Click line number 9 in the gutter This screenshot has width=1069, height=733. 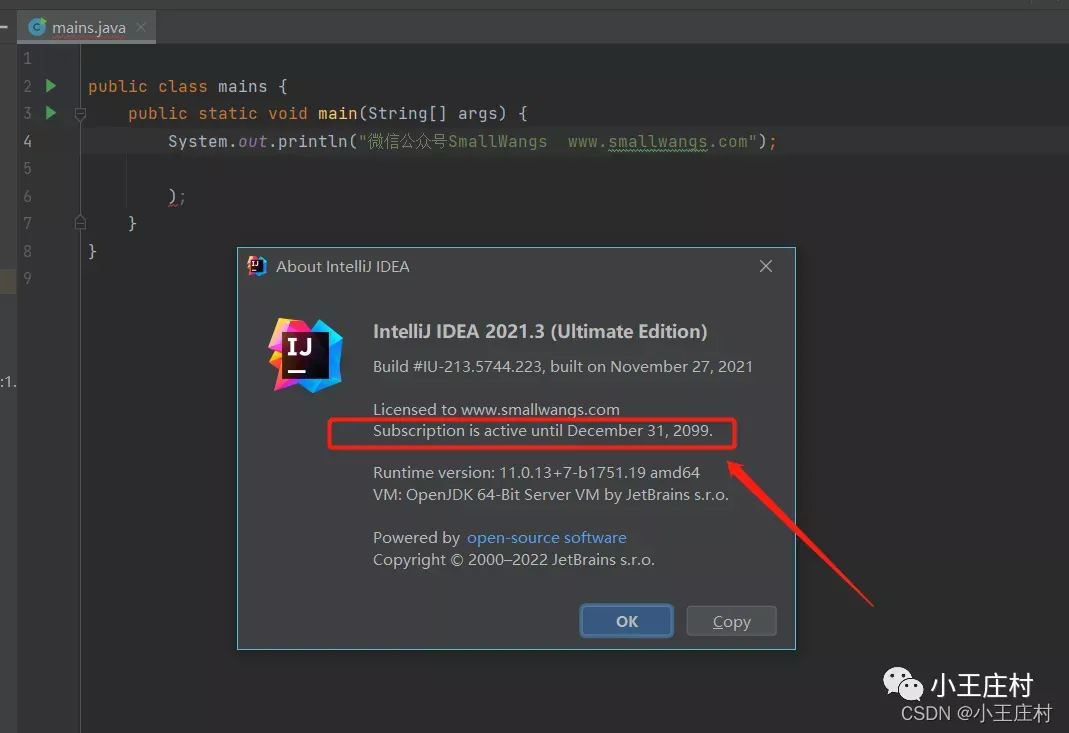point(27,278)
